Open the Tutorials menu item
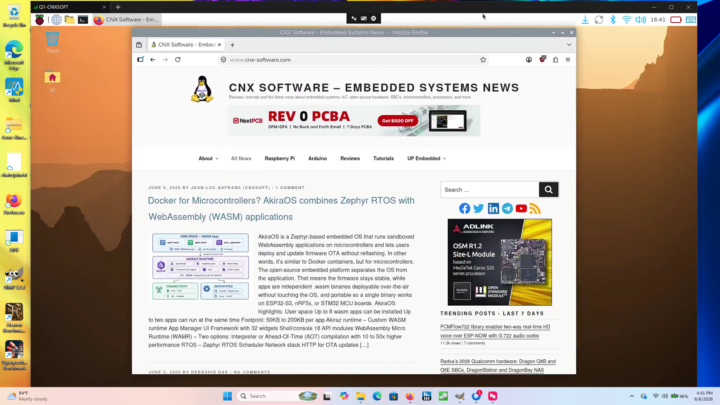720x405 pixels. 383,158
